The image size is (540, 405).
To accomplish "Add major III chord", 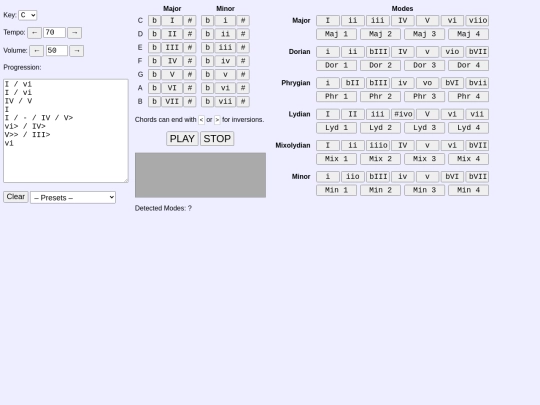I will pos(172,48).
